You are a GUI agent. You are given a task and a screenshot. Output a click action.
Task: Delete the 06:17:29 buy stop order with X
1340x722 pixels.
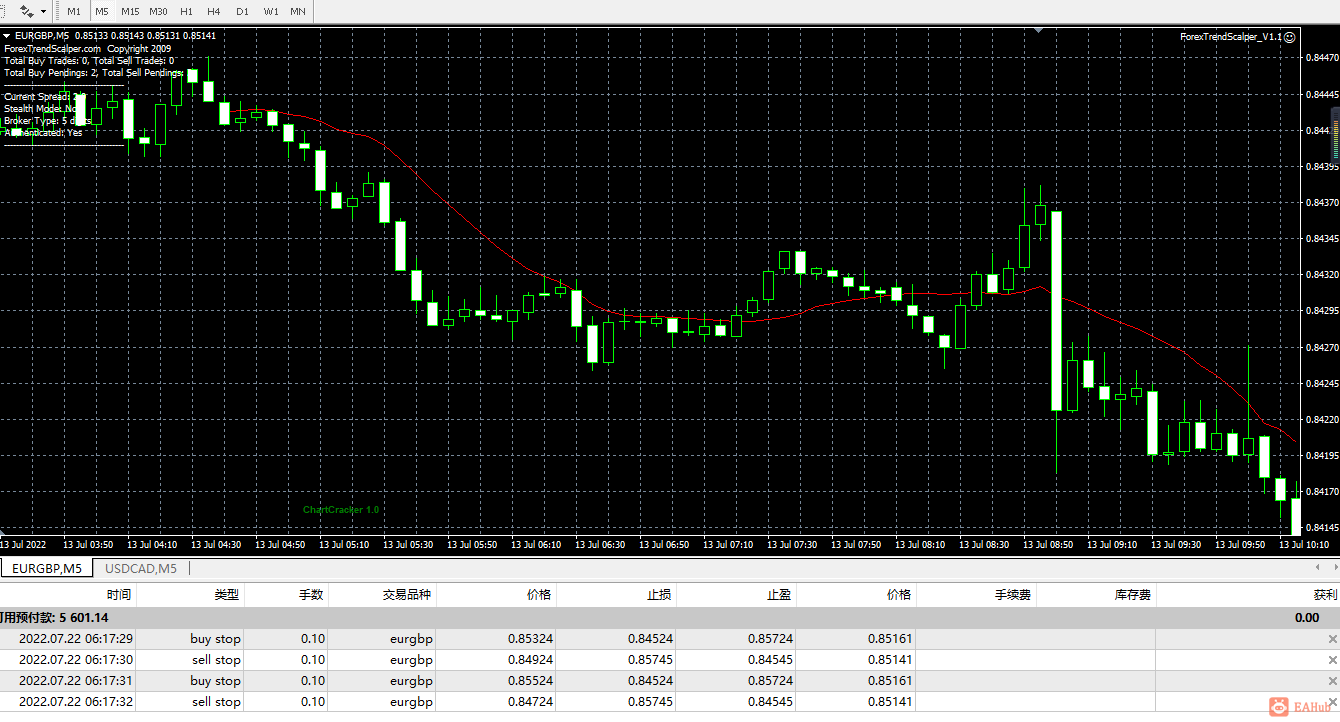tap(1332, 639)
